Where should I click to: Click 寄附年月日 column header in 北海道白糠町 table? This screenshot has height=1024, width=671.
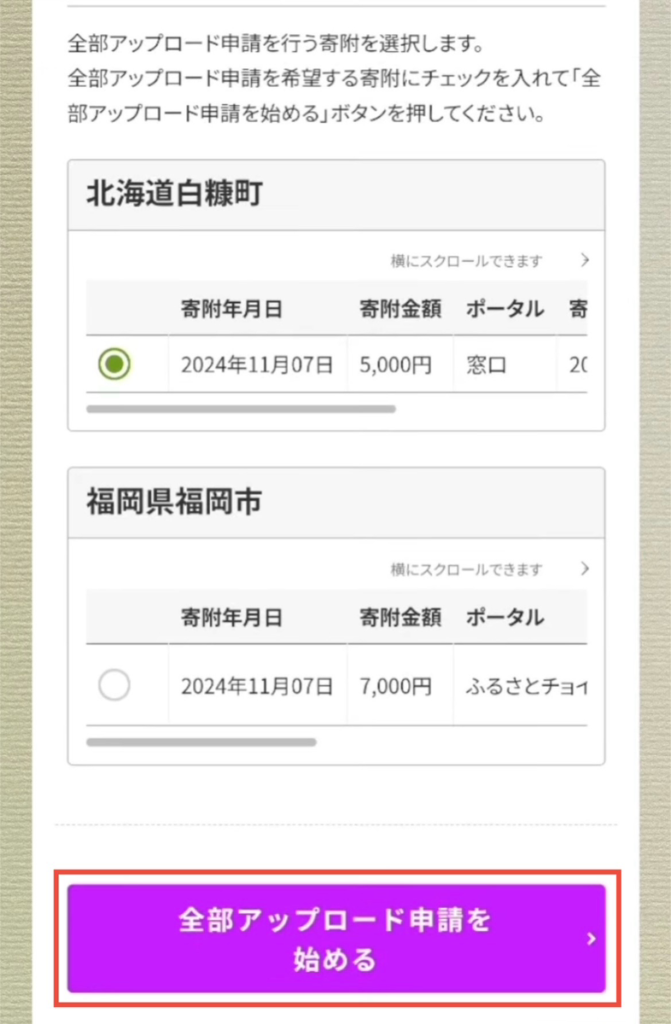point(232,309)
